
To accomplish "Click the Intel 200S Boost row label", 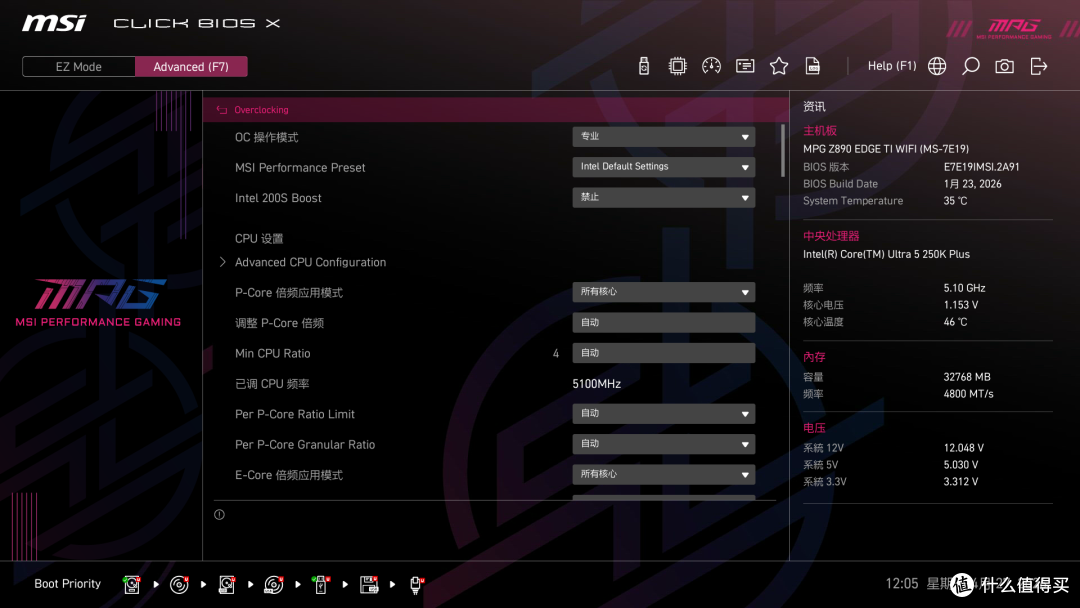I will [278, 198].
